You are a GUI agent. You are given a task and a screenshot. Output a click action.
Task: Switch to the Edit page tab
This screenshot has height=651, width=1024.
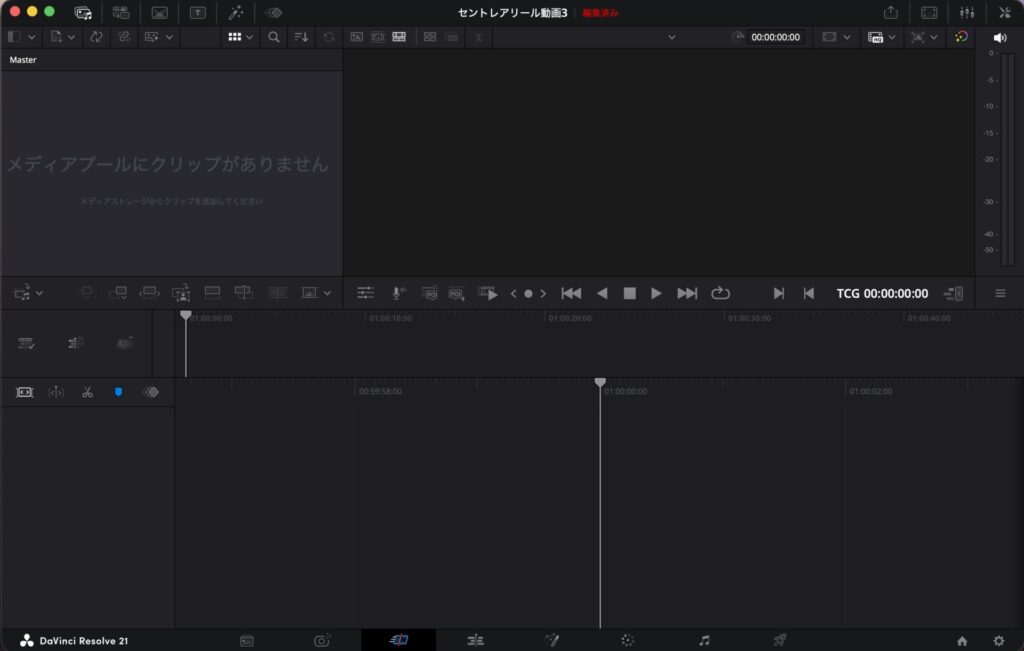[x=475, y=641]
